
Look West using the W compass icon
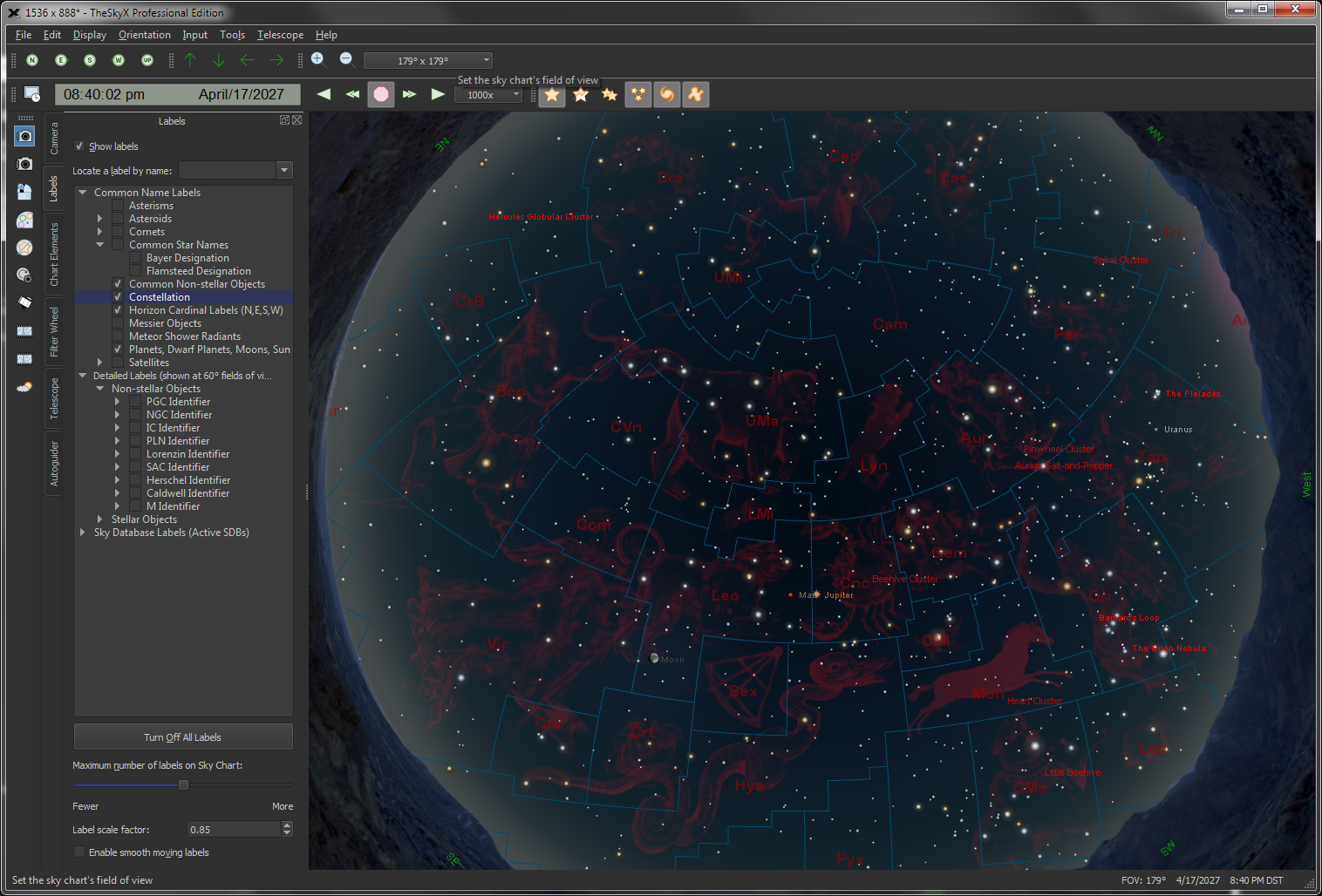pyautogui.click(x=119, y=60)
